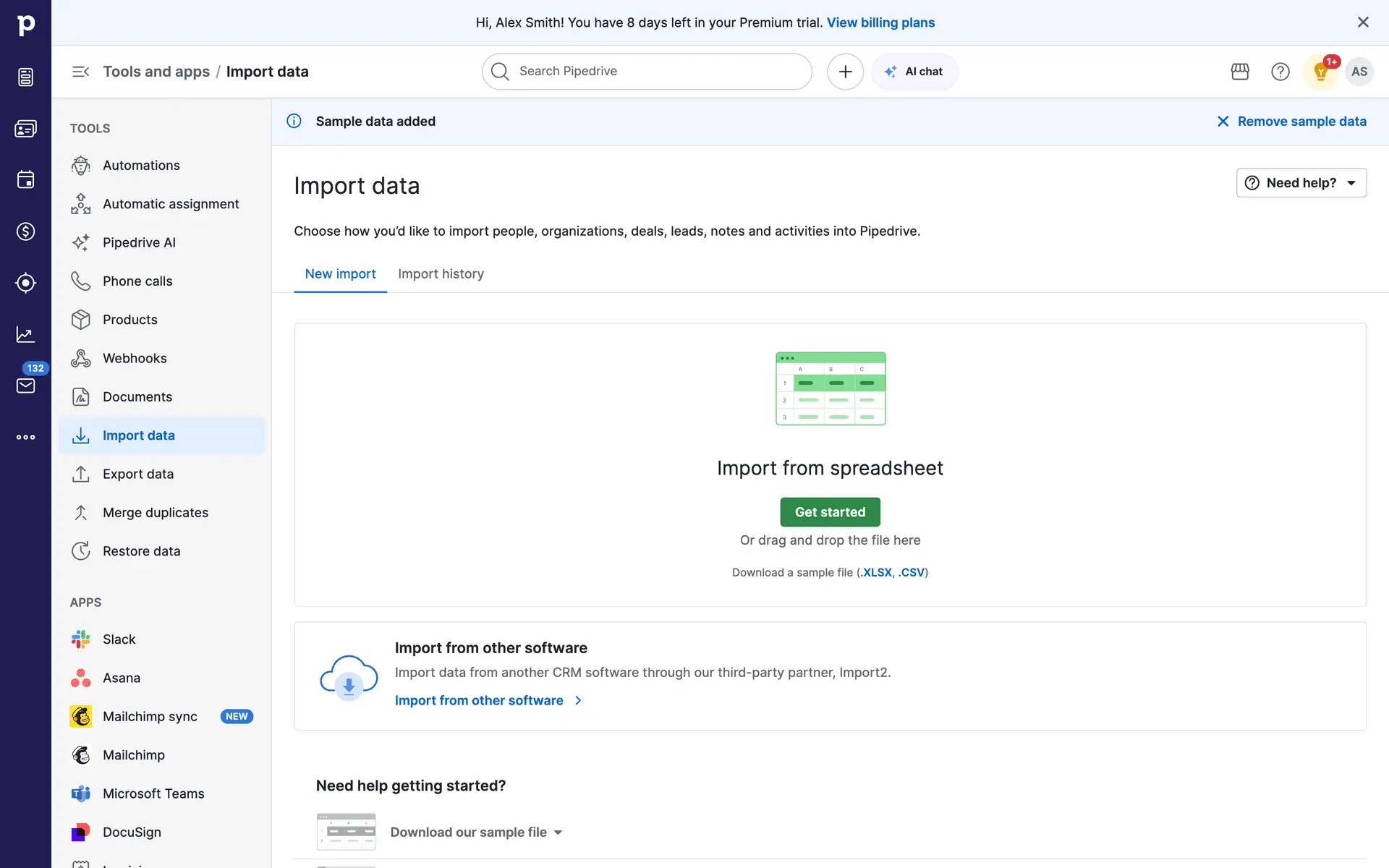Open the Insights chart icon in sidebar
The height and width of the screenshot is (868, 1389).
(25, 334)
